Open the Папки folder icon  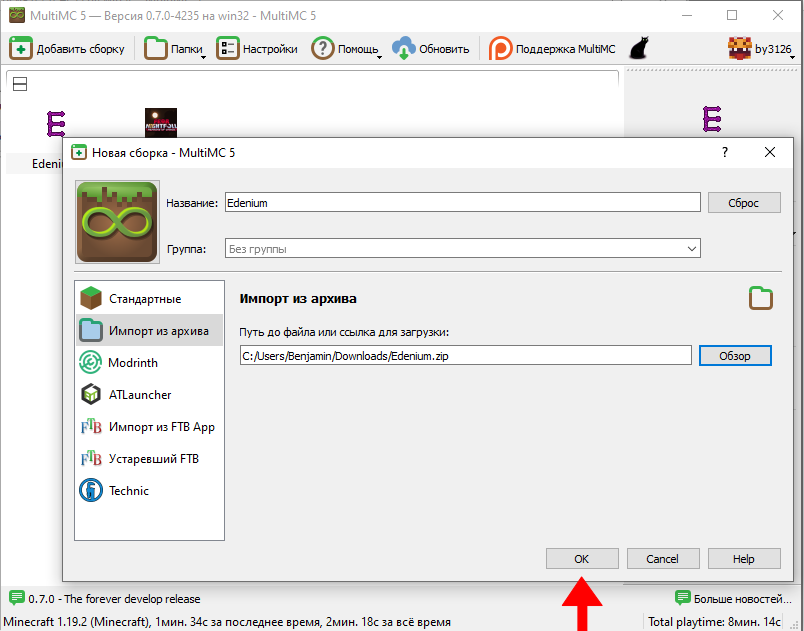pyautogui.click(x=156, y=49)
